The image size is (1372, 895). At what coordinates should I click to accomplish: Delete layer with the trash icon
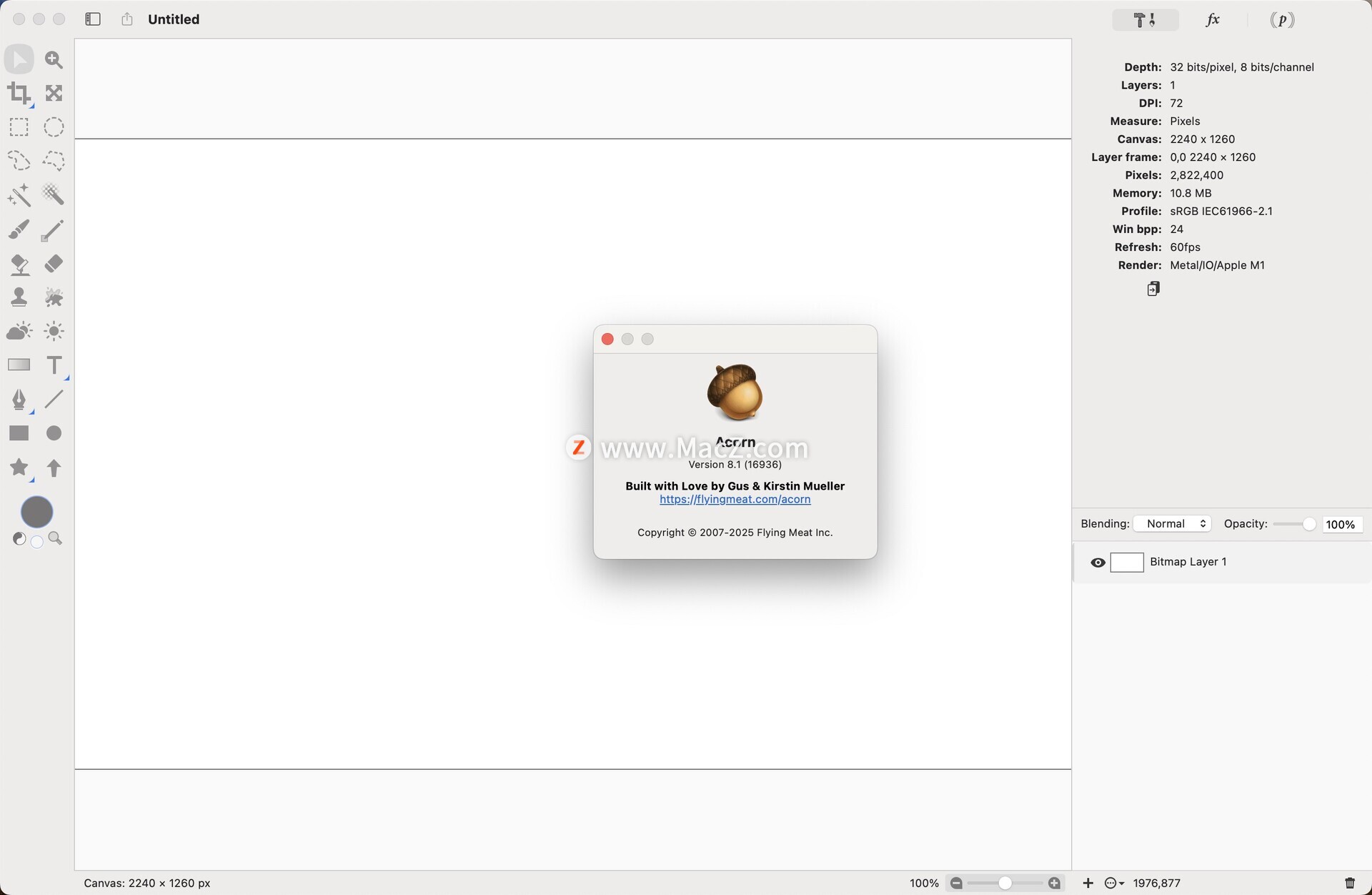(1350, 884)
